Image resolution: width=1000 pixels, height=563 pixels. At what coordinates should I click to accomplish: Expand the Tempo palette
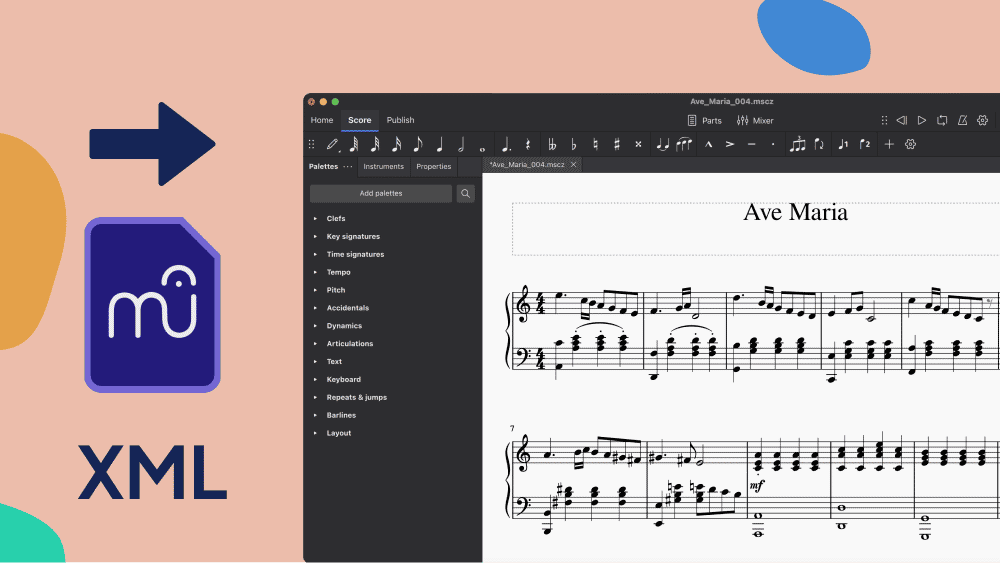pos(315,272)
